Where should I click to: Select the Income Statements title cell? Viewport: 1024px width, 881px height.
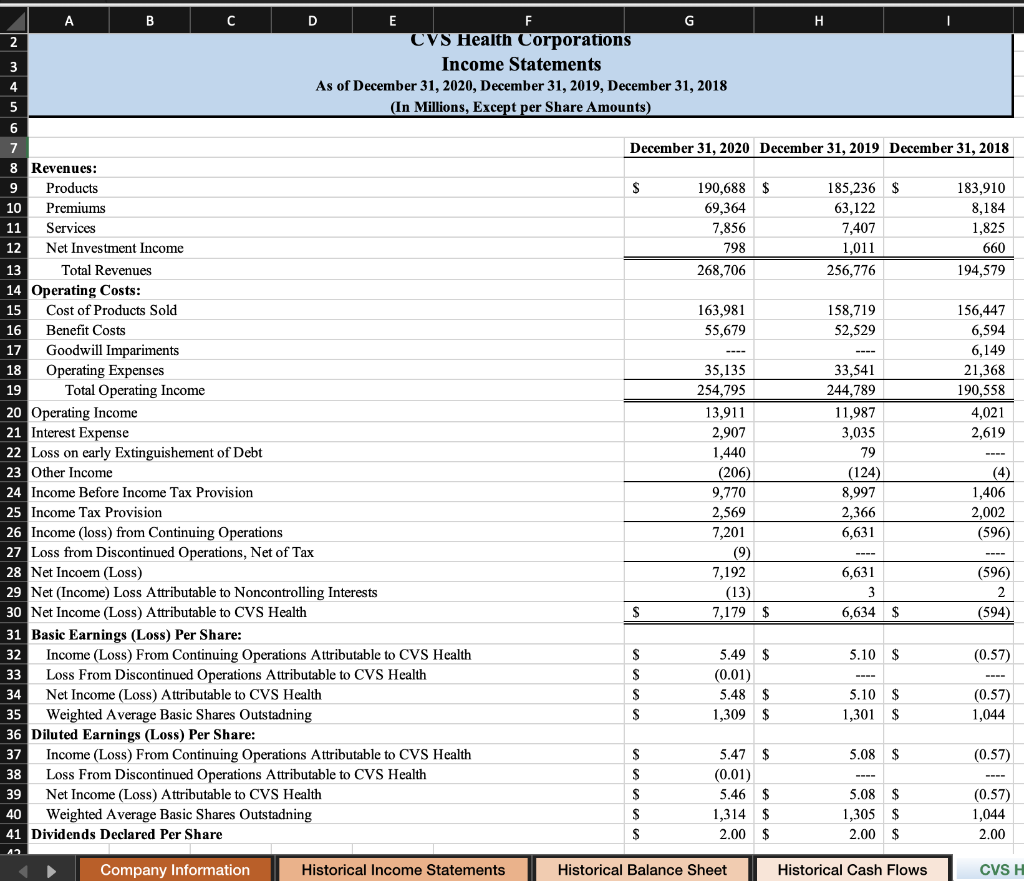[520, 64]
